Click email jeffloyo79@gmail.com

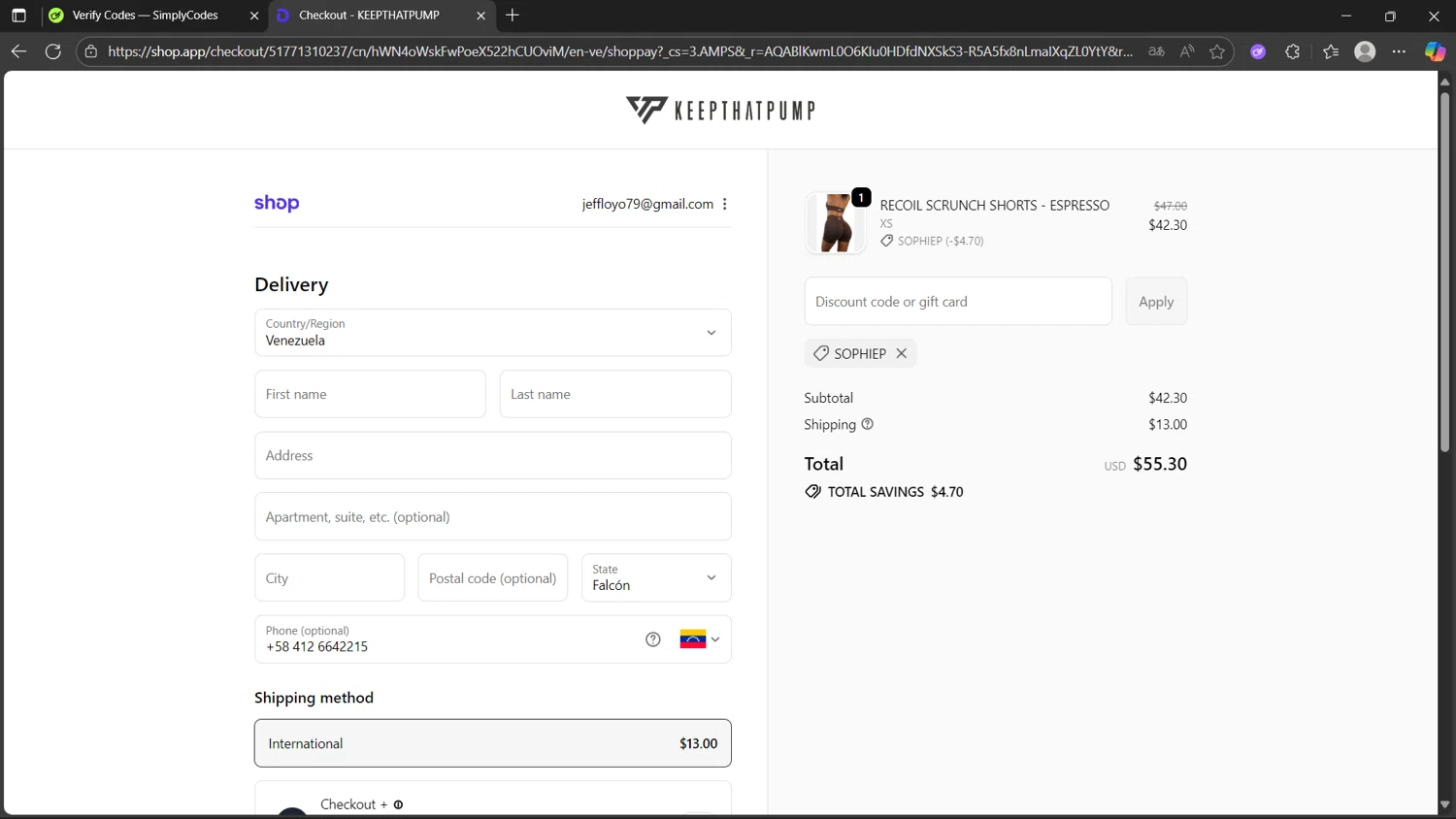pyautogui.click(x=647, y=204)
